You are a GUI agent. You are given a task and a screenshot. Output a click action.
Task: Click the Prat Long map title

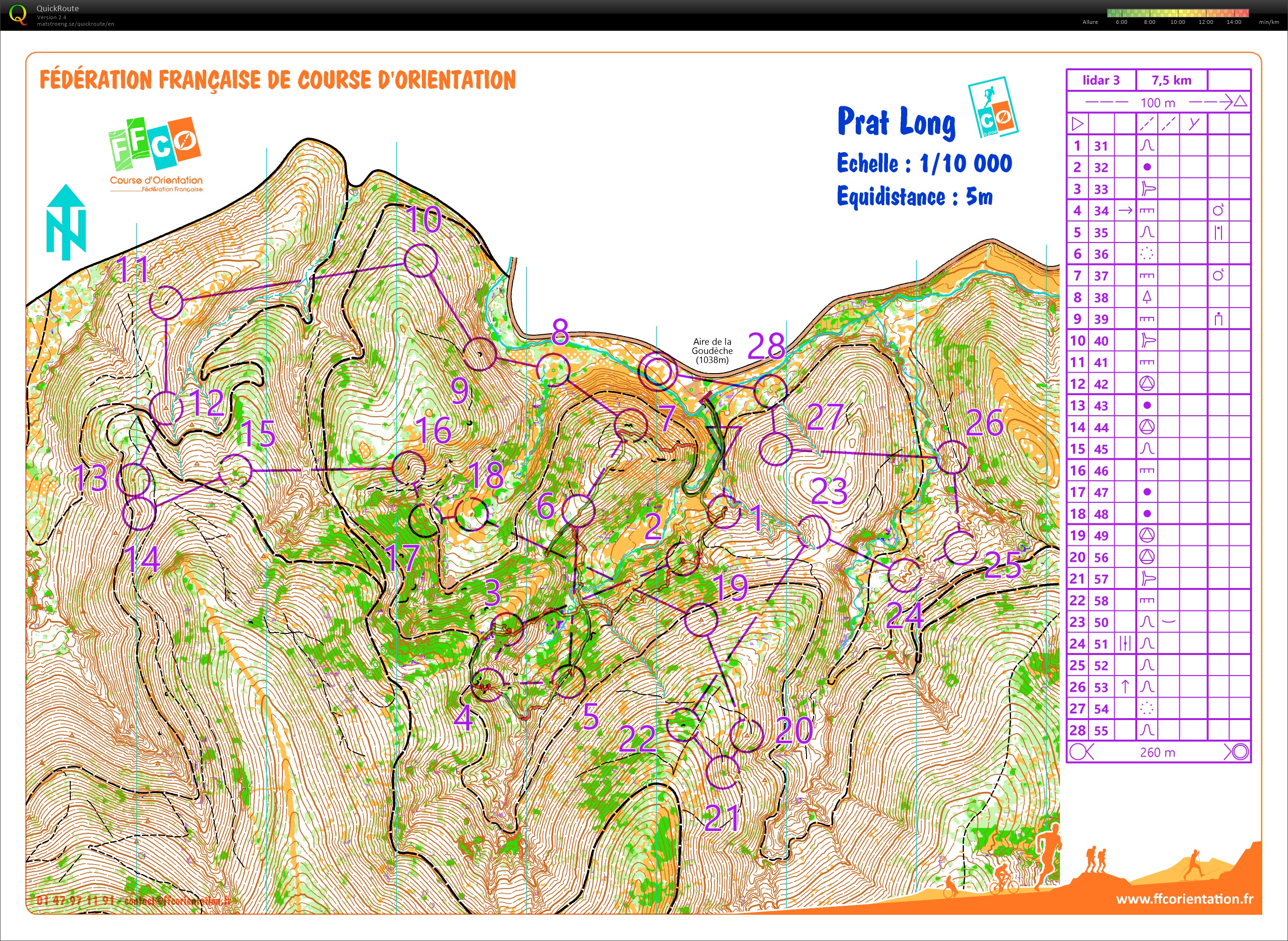[x=896, y=122]
